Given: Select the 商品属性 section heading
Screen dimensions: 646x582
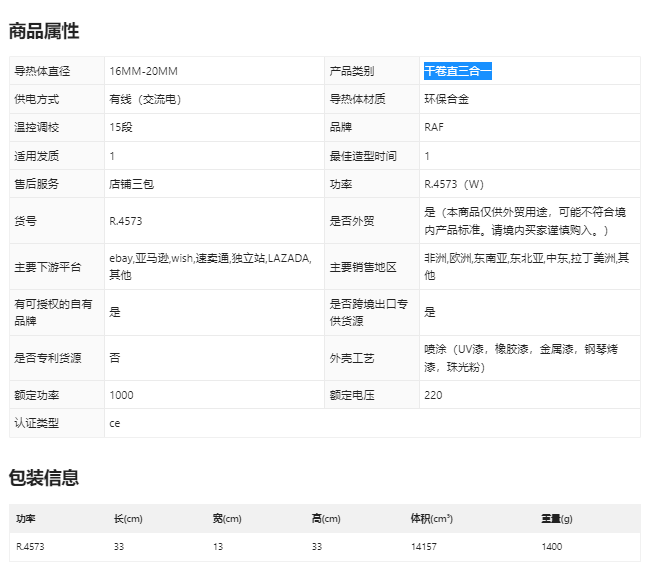Looking at the screenshot, I should (44, 31).
